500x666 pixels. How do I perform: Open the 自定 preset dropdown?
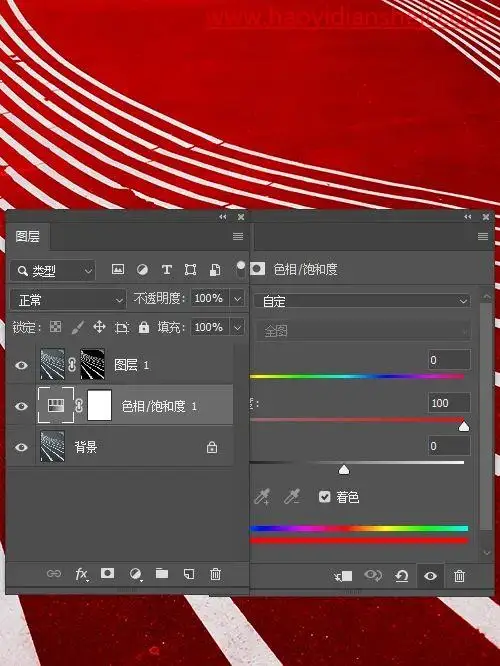[362, 301]
